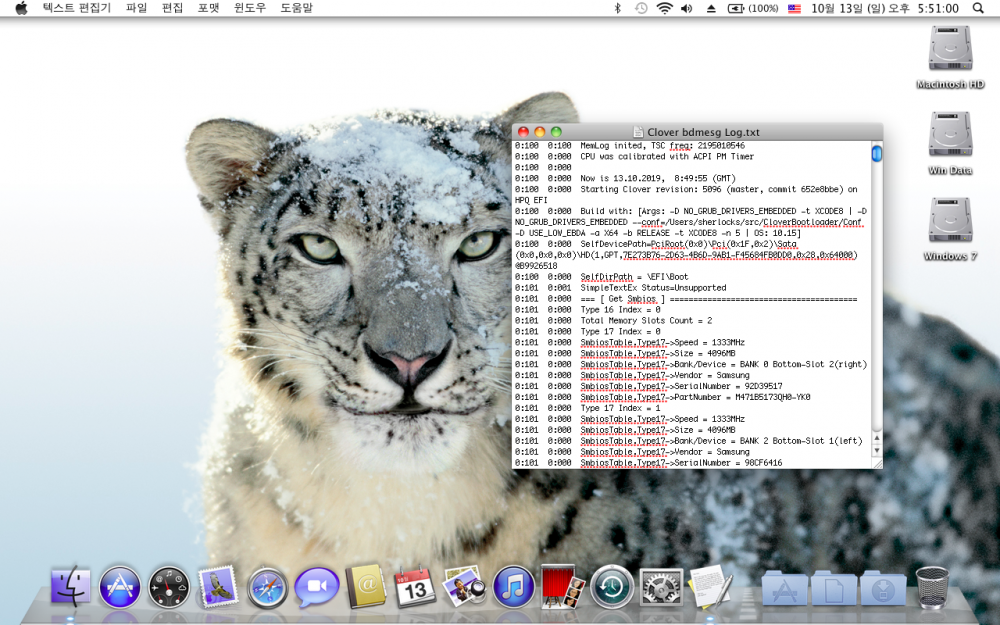
Task: Open Time Machine menu bar icon
Action: 641,8
